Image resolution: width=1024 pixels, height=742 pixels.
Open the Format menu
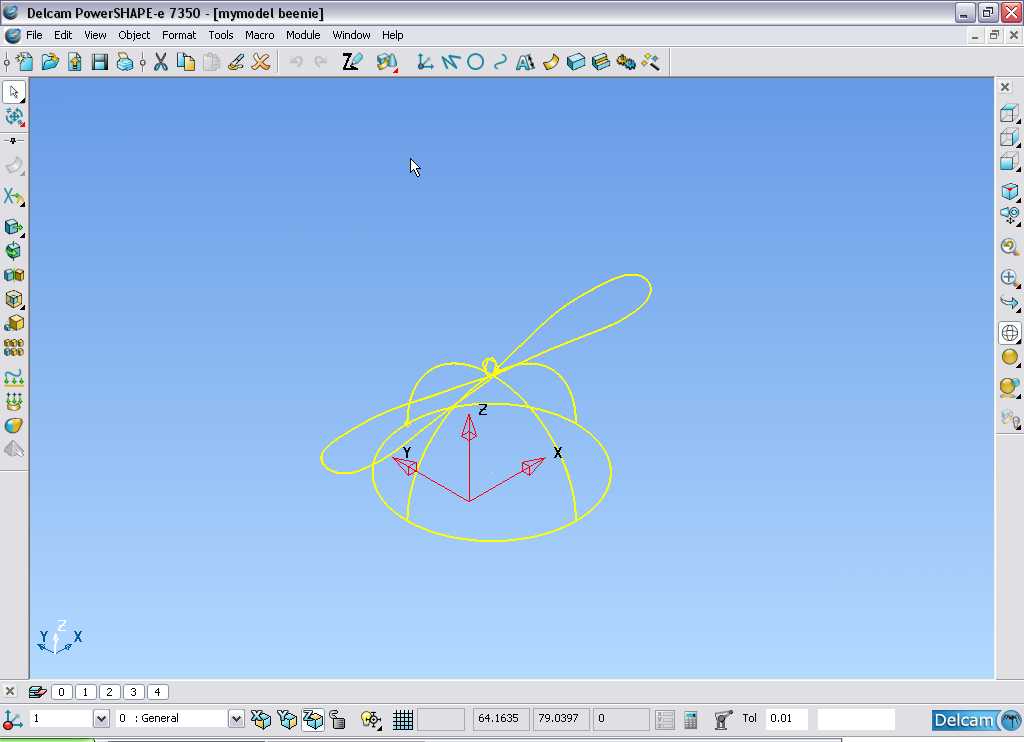coord(179,35)
